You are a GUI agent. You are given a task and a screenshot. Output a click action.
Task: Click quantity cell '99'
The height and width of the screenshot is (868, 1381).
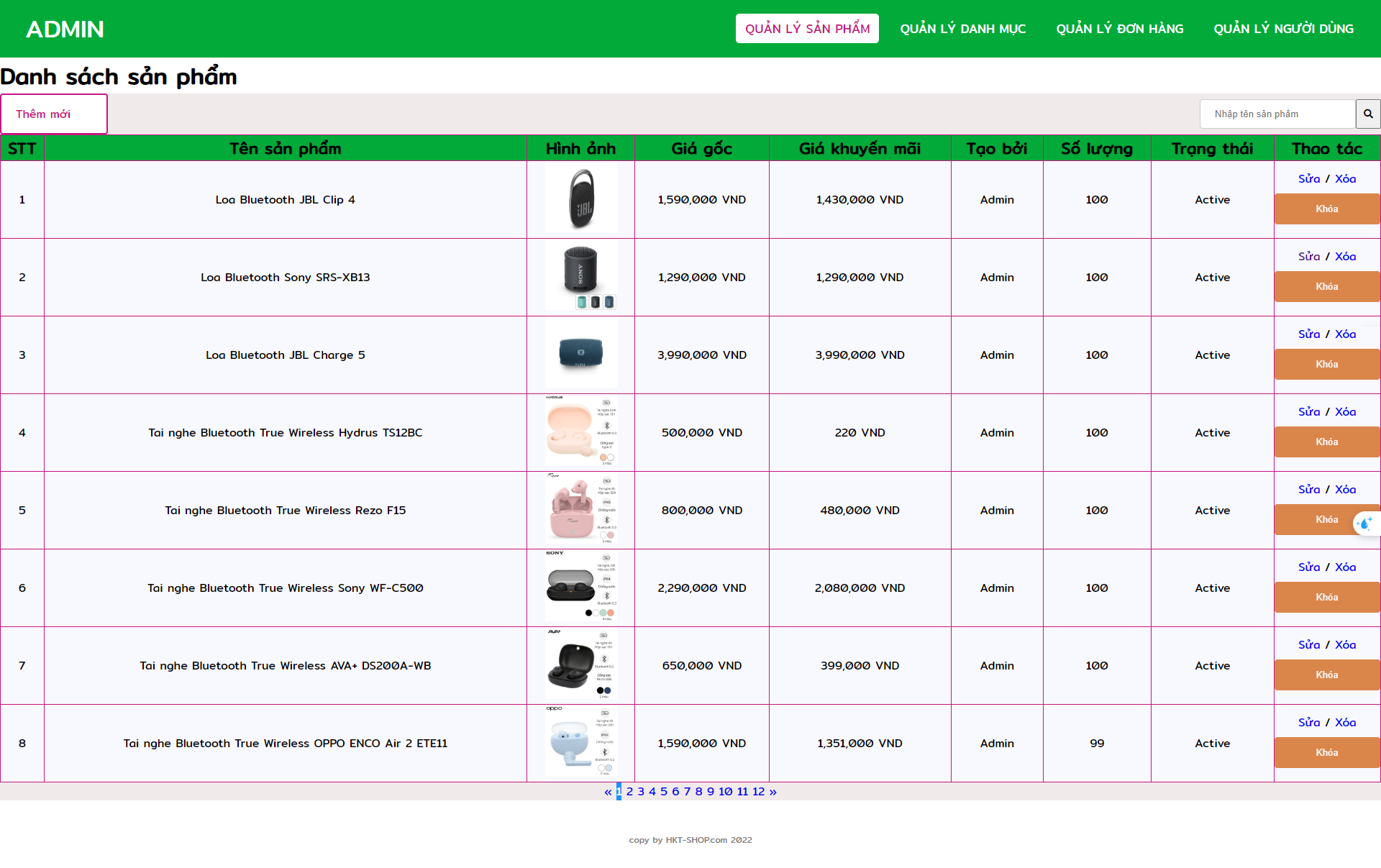[1097, 743]
